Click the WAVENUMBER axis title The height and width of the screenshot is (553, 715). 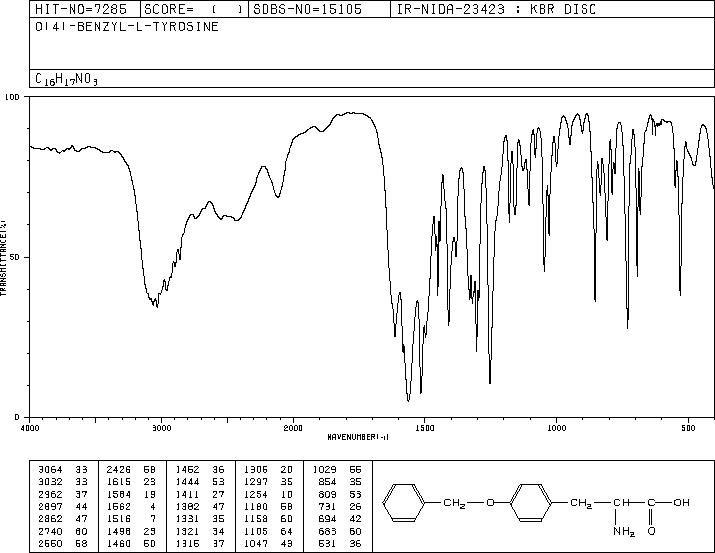pos(358,437)
